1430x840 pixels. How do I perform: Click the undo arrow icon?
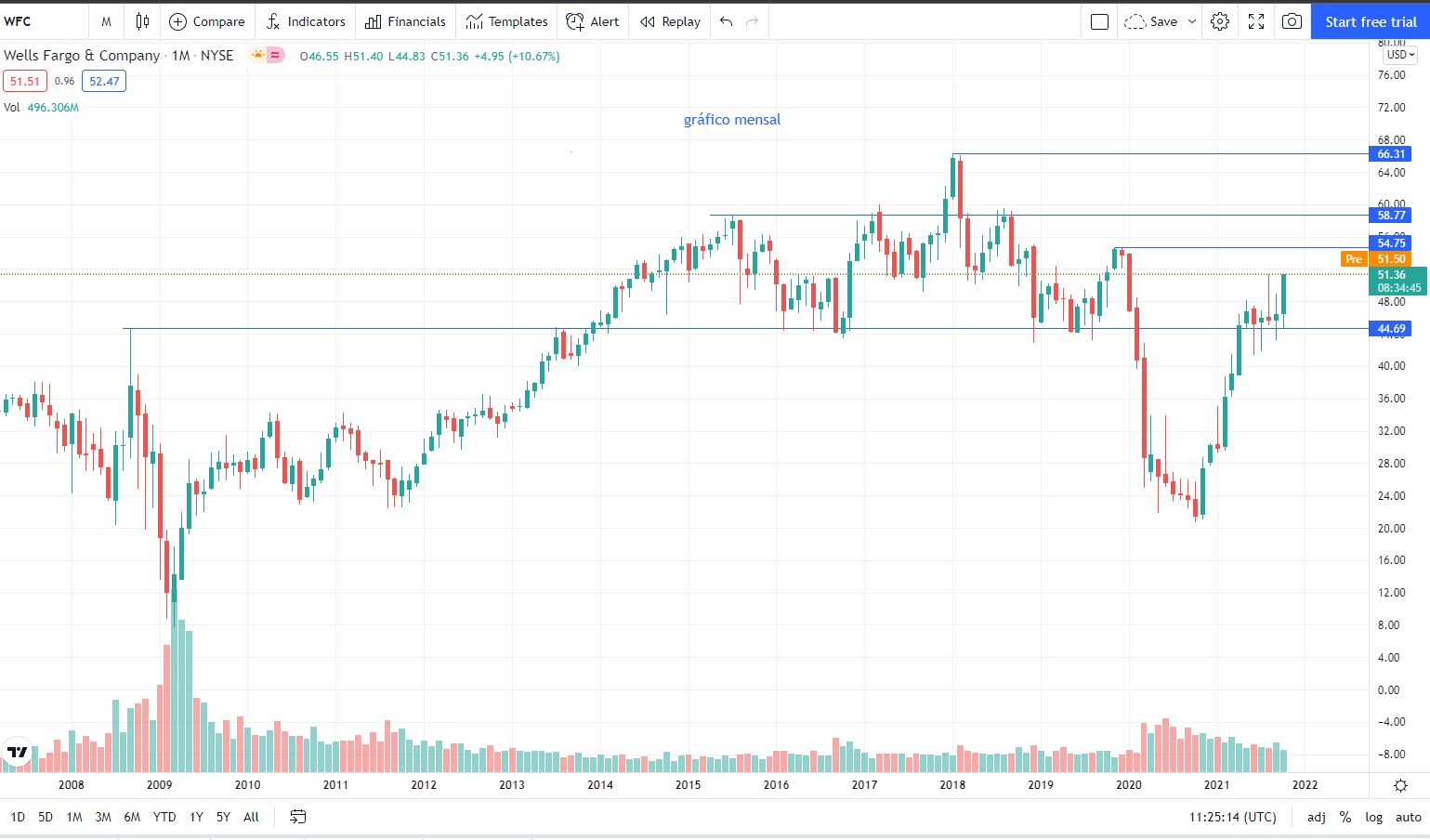(x=726, y=21)
